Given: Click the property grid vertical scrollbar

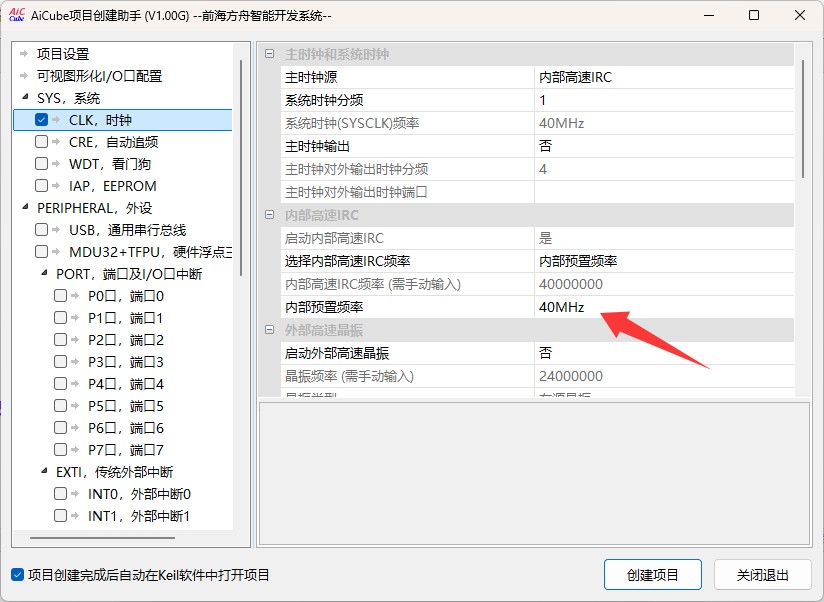Looking at the screenshot, I should tap(803, 119).
